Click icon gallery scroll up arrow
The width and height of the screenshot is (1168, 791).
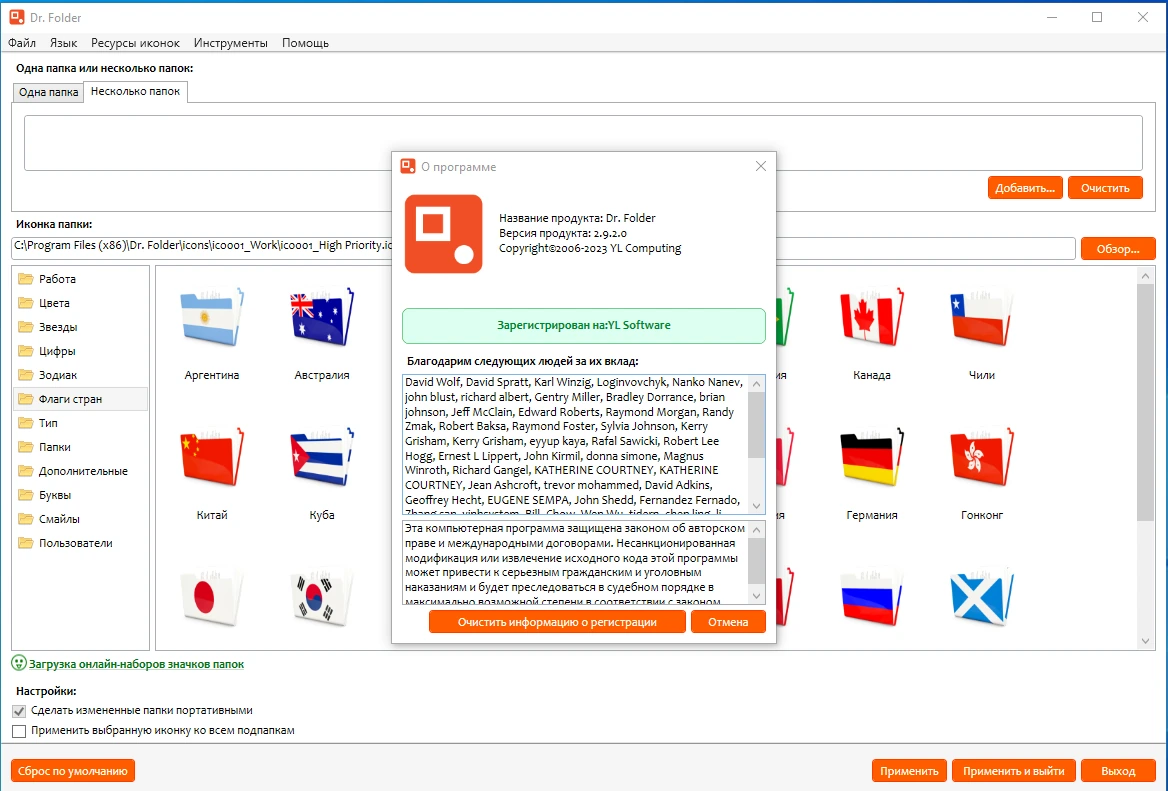1146,276
